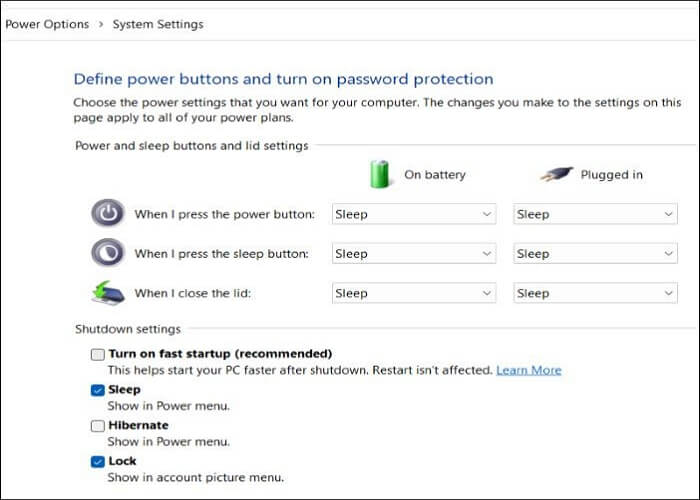The image size is (700, 500).
Task: Go to Power Options breadcrumb
Action: [47, 24]
